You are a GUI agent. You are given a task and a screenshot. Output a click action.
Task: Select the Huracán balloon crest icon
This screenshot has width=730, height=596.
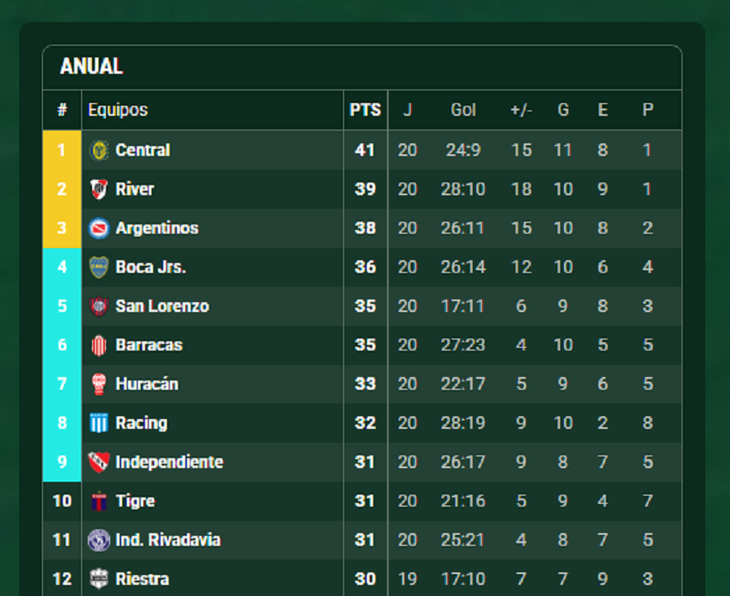click(99, 384)
